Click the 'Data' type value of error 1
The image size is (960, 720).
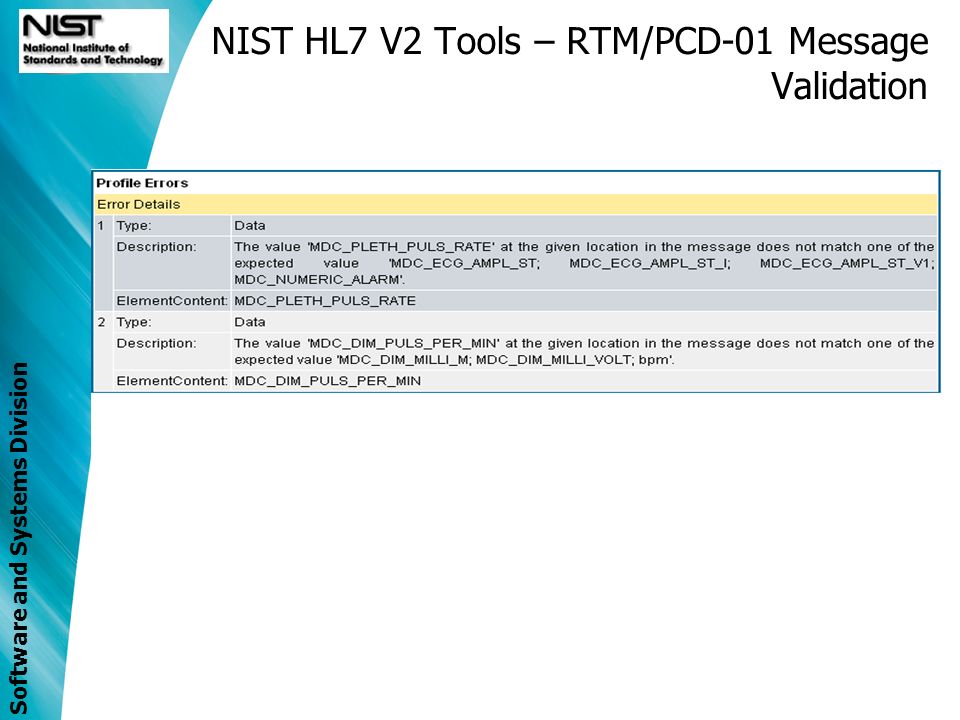(x=250, y=226)
